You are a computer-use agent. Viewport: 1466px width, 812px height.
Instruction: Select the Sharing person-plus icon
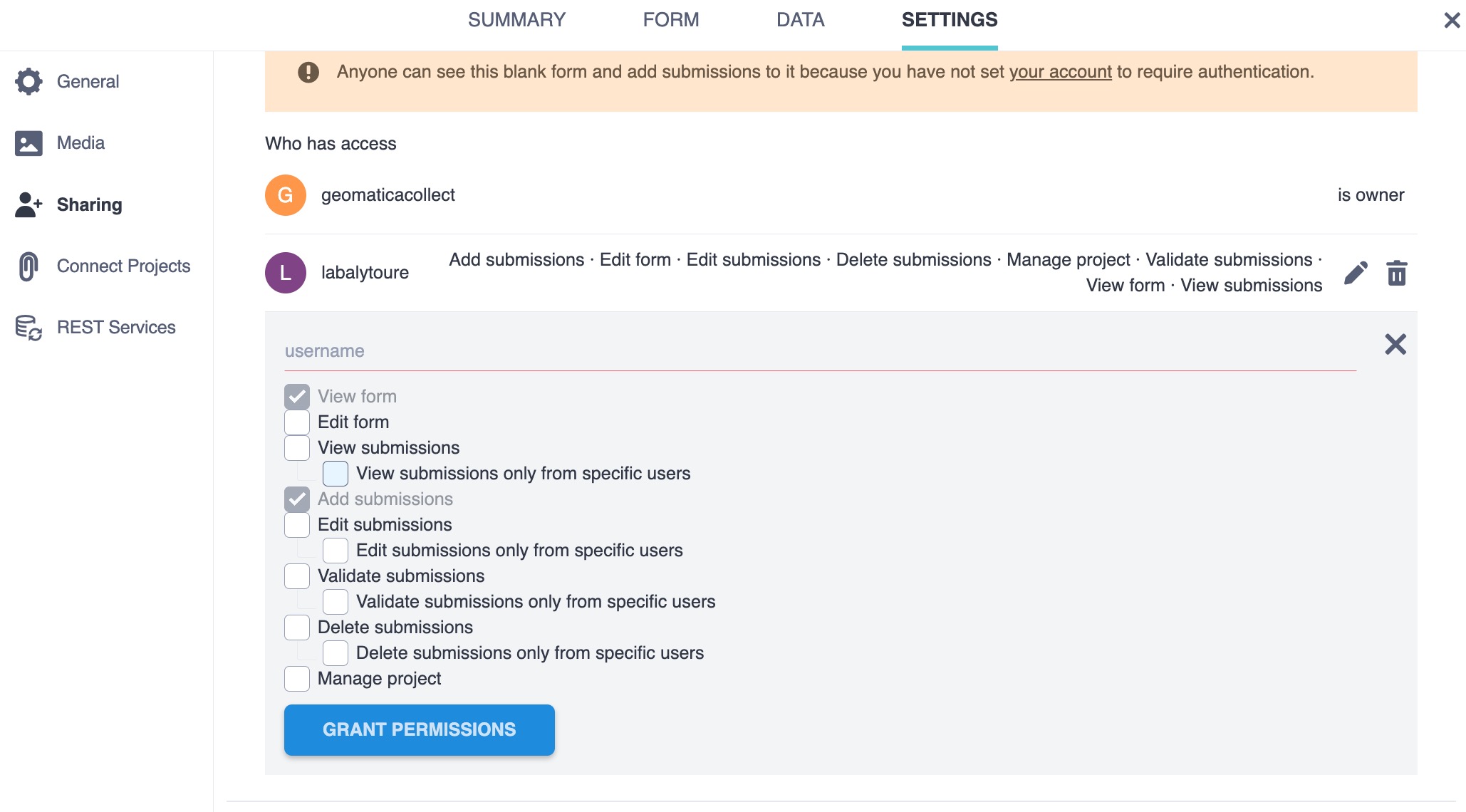coord(28,205)
